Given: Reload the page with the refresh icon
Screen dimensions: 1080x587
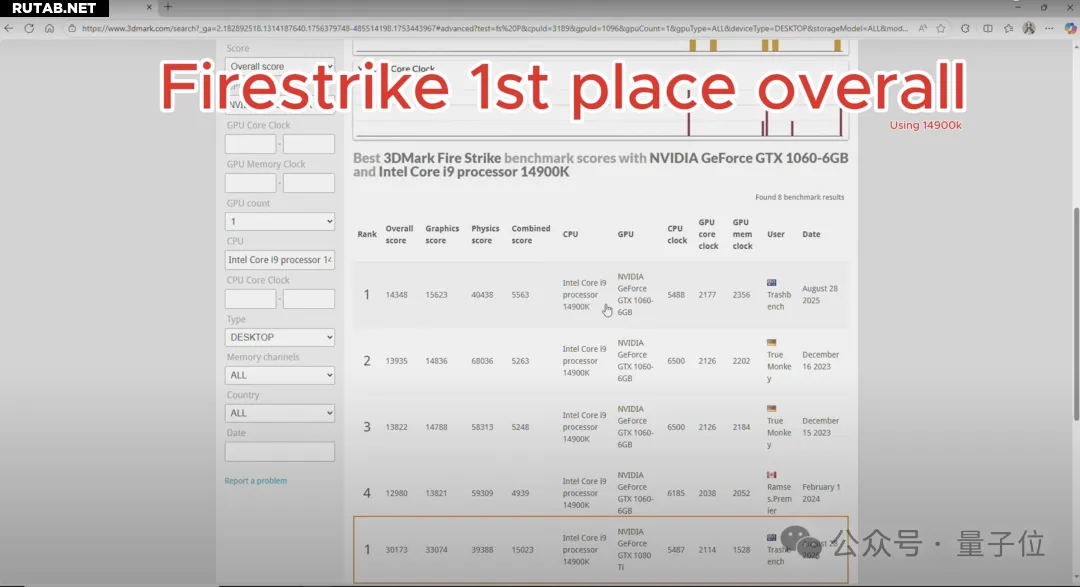Looking at the screenshot, I should tap(29, 28).
